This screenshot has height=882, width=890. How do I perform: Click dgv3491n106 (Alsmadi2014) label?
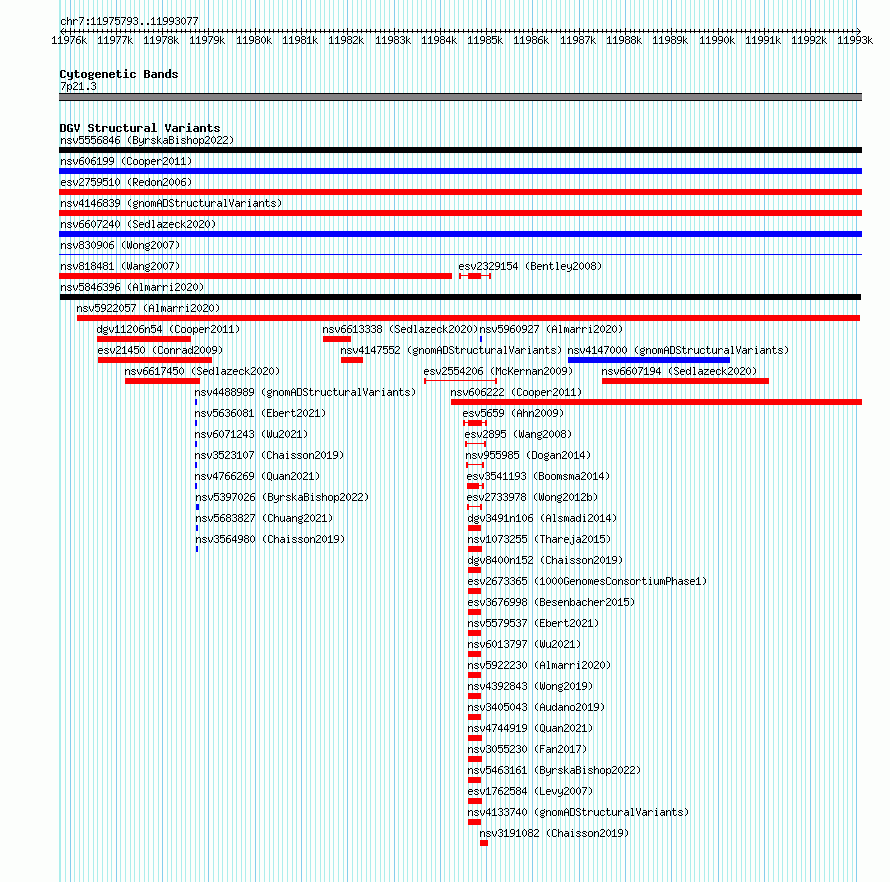[542, 518]
